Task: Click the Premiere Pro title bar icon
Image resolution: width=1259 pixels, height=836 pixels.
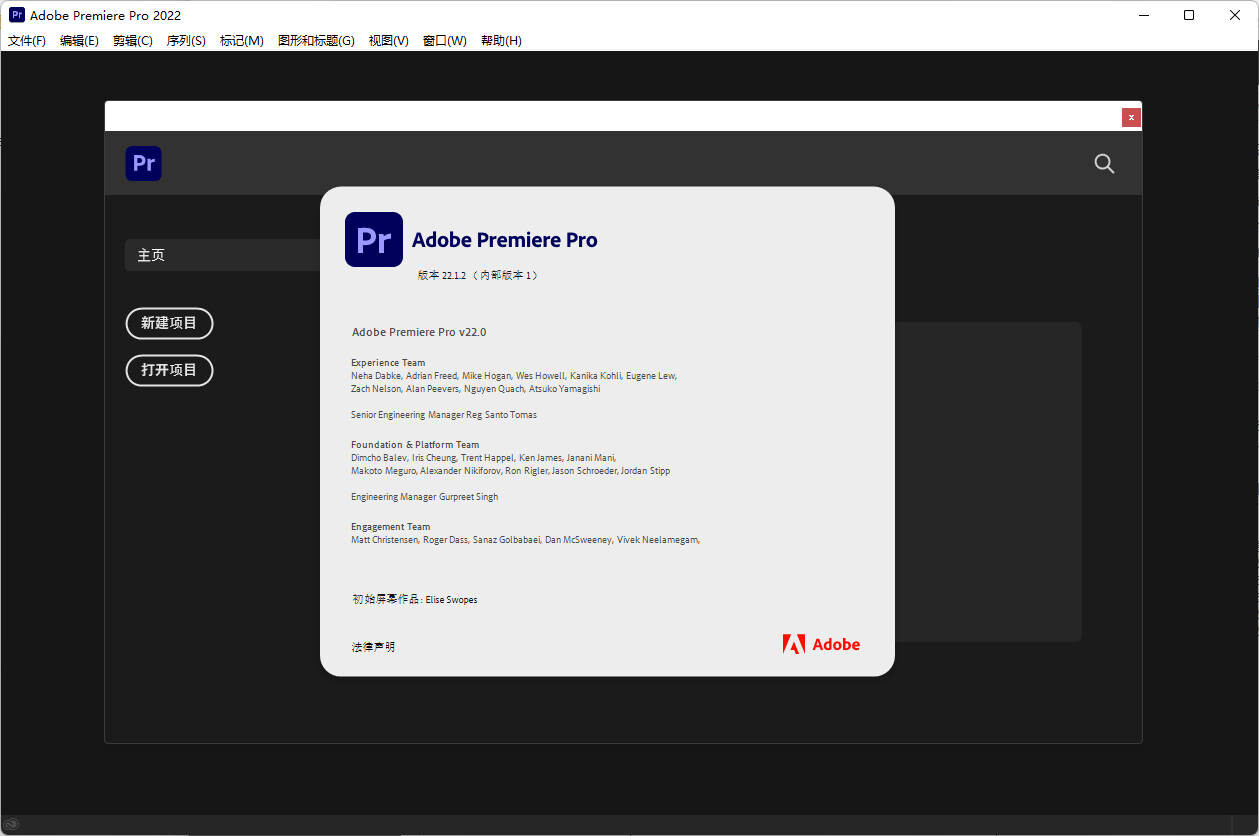Action: [x=17, y=15]
